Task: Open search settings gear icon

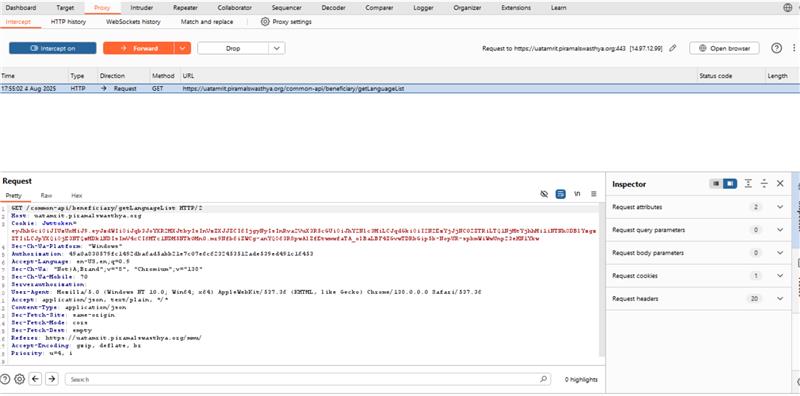Action: click(19, 379)
